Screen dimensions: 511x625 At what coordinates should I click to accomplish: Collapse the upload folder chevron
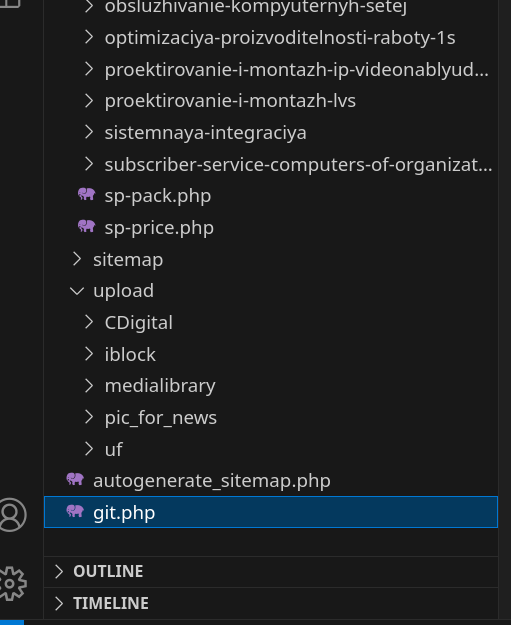[77, 291]
